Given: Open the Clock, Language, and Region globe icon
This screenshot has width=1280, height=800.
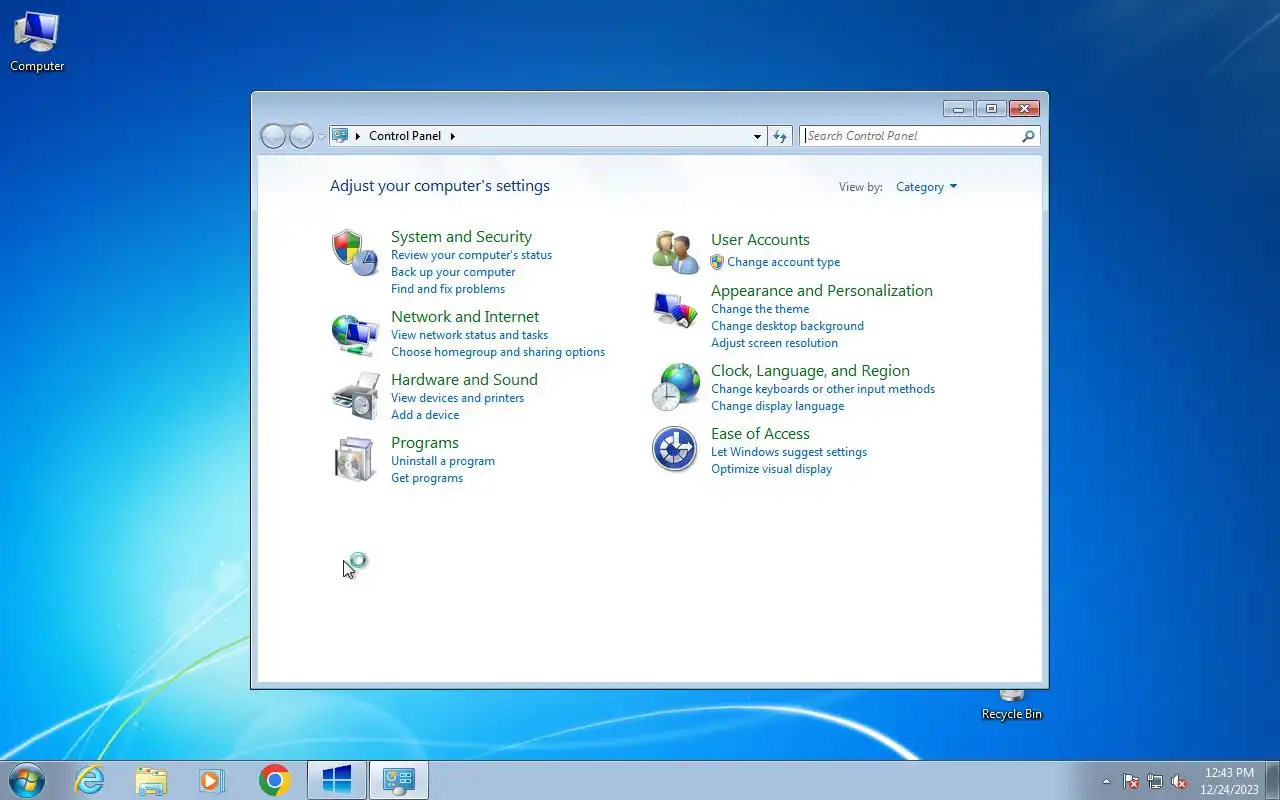Looking at the screenshot, I should point(675,387).
